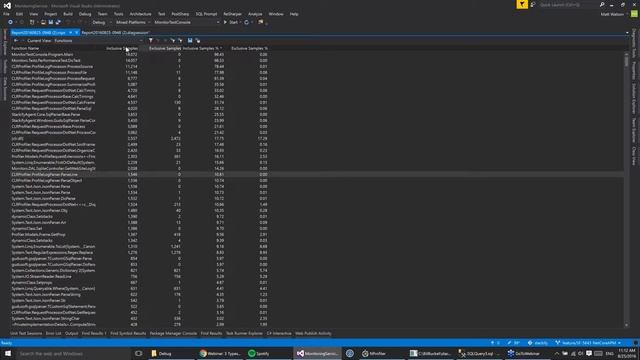
Task: Open the Unit Test Sessions panel tab
Action: click(x=26, y=333)
